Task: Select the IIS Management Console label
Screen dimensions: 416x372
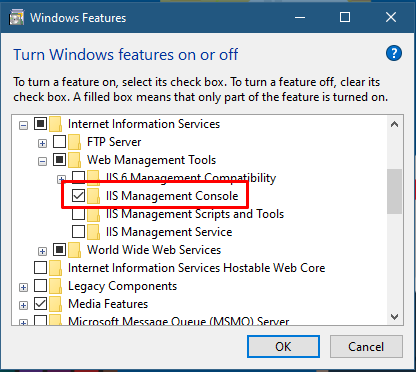Action: [x=172, y=196]
